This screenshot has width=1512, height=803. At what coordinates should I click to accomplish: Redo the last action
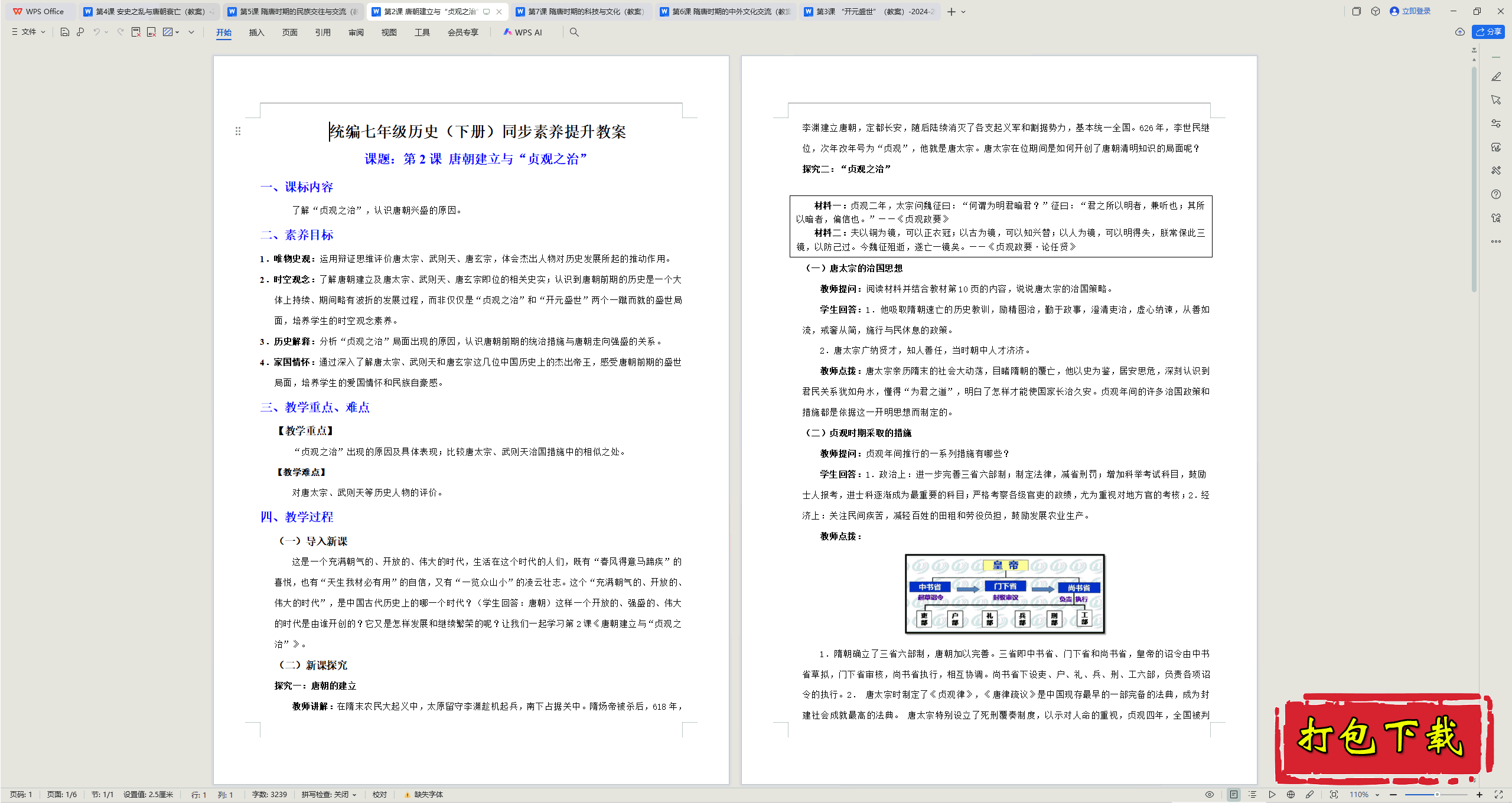pyautogui.click(x=120, y=32)
